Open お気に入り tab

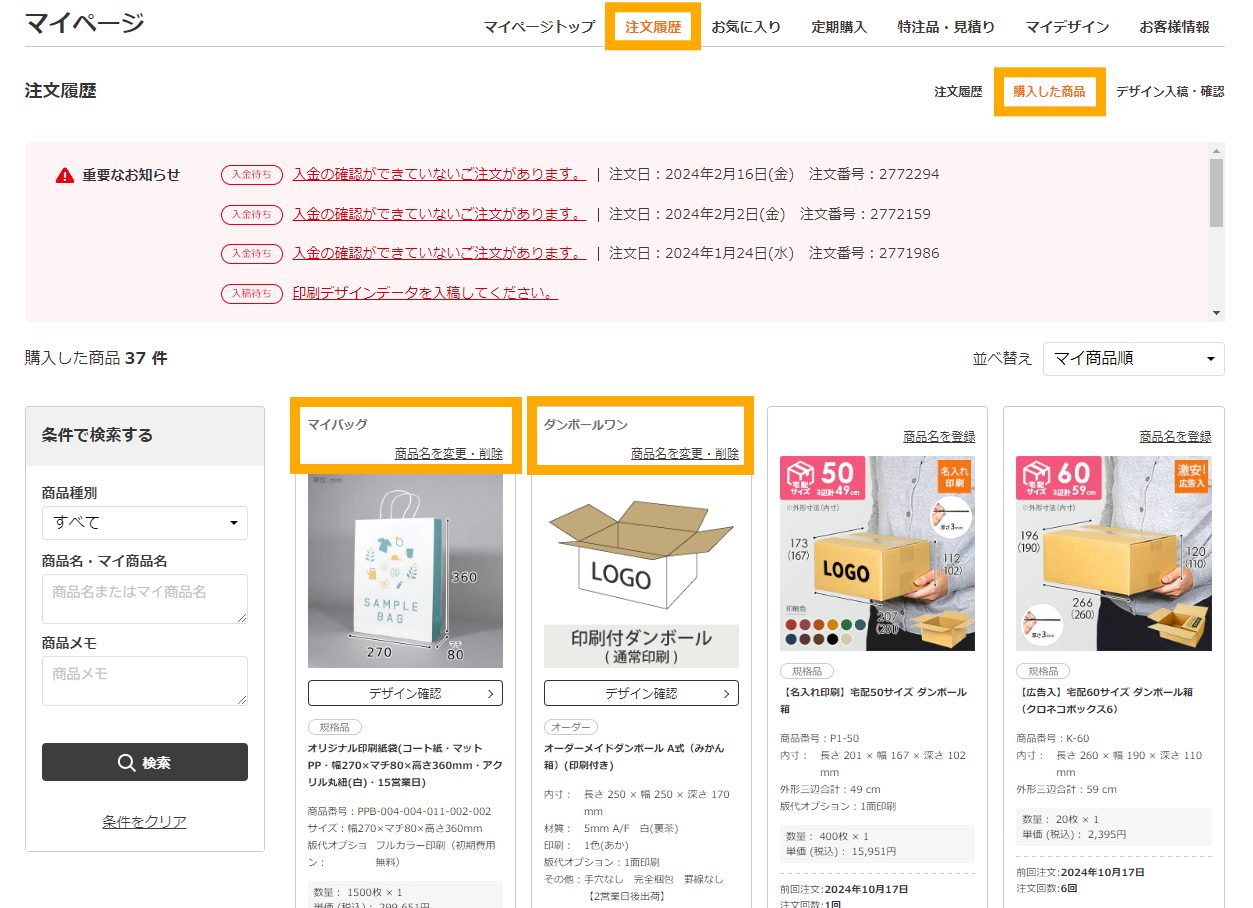(746, 27)
